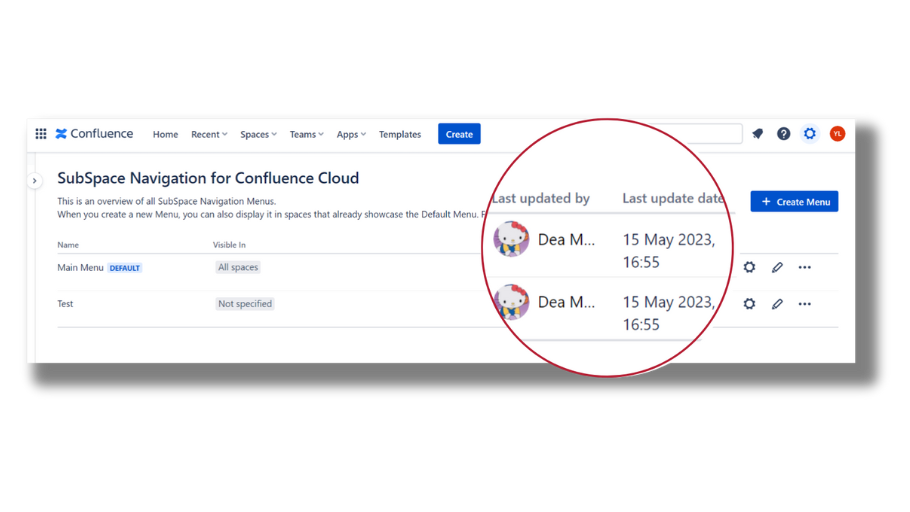The width and height of the screenshot is (910, 512).
Task: Open the YL user profile avatar
Action: click(837, 134)
